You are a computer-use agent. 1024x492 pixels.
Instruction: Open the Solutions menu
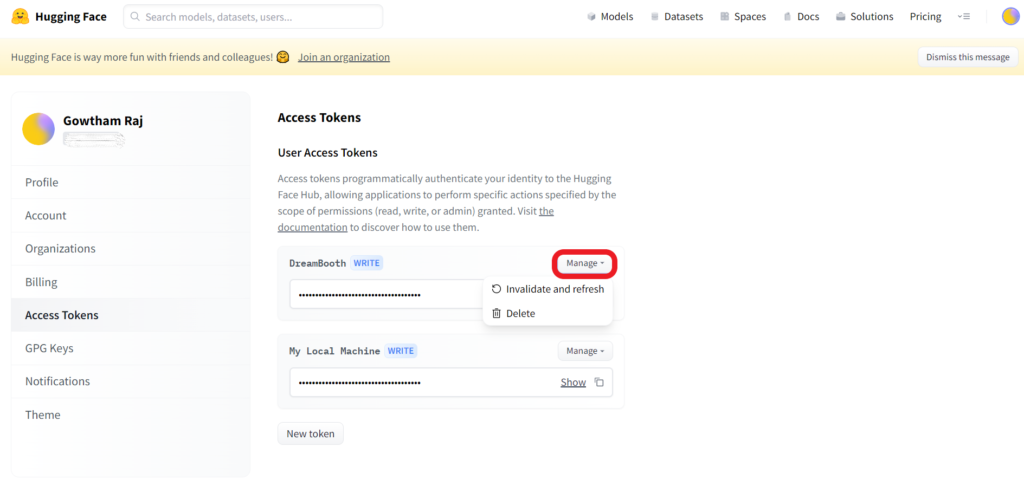(x=865, y=16)
